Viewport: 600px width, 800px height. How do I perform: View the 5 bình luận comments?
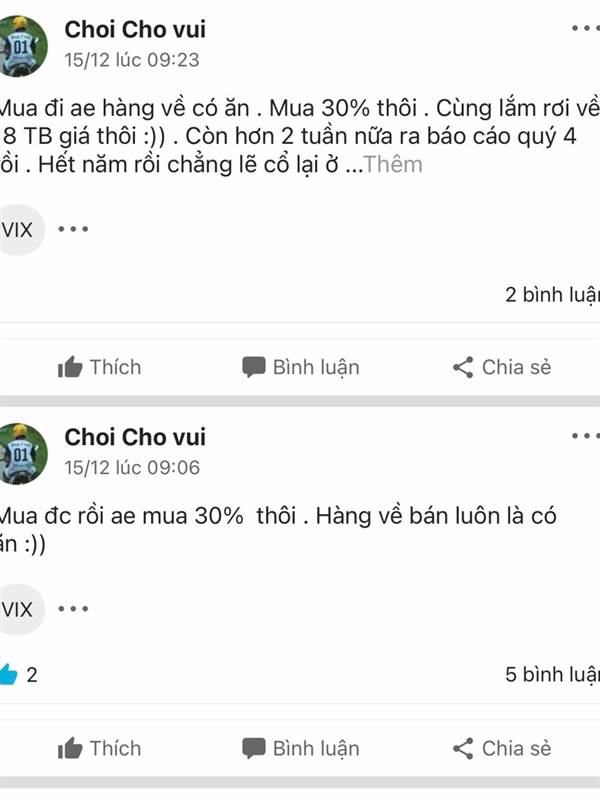552,674
